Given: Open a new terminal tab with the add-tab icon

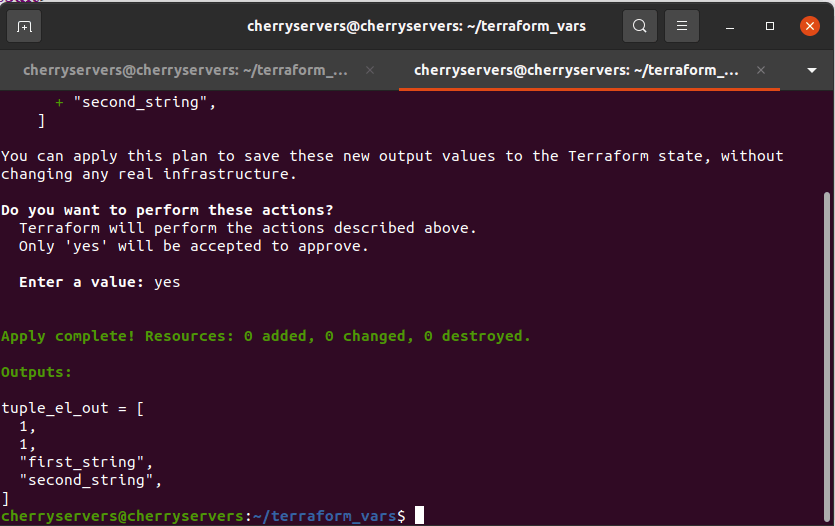Looking at the screenshot, I should point(25,26).
